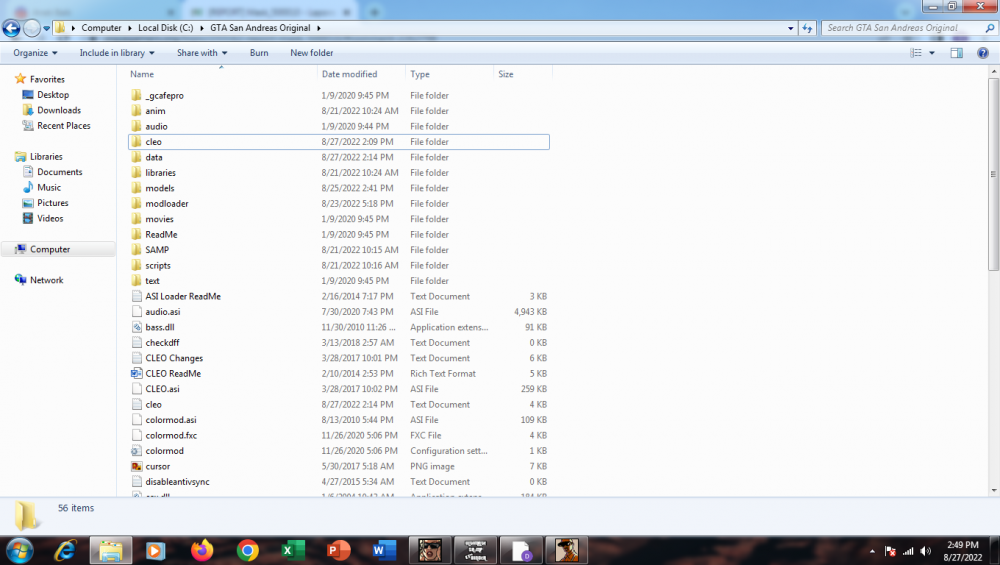This screenshot has height=565, width=1000.
Task: Select the cleo folder icon
Action: pos(136,142)
